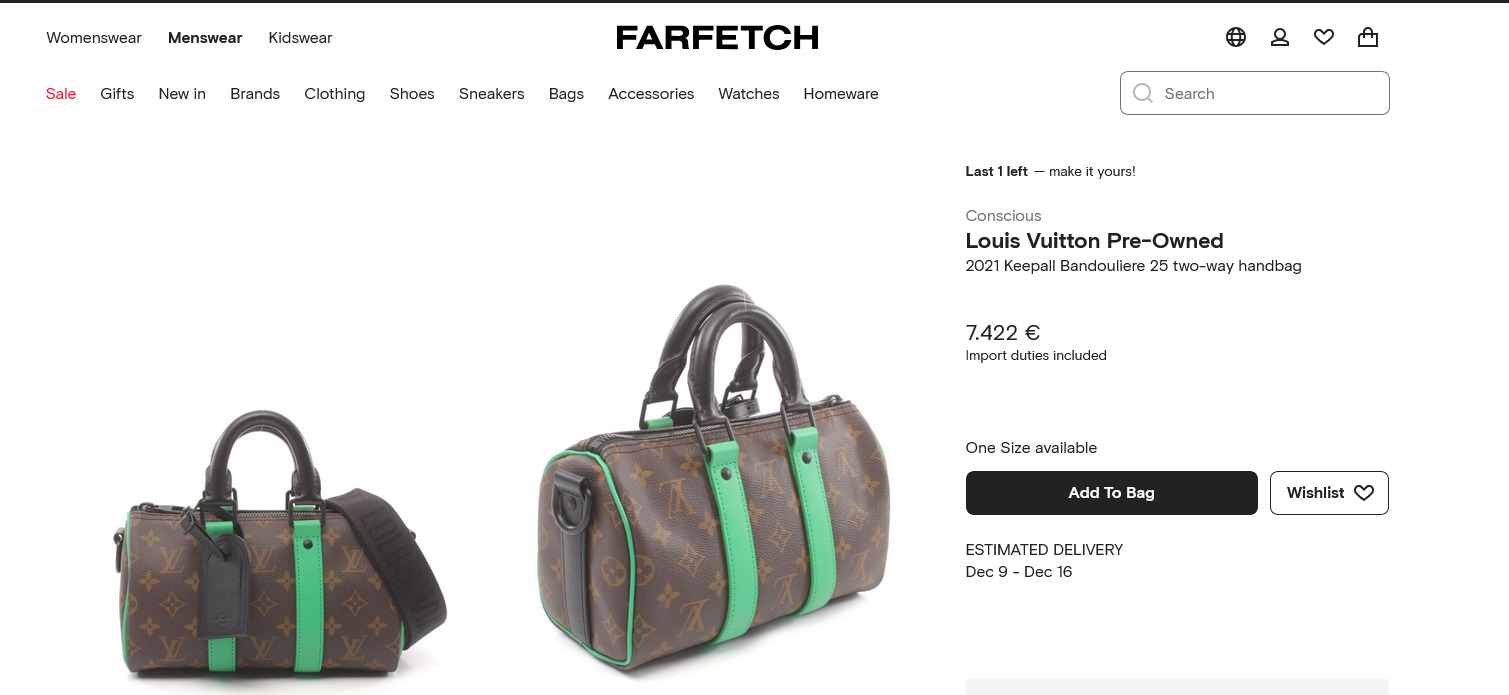
Task: Open Louis Vuitton Pre-Owned brand link
Action: [1094, 241]
